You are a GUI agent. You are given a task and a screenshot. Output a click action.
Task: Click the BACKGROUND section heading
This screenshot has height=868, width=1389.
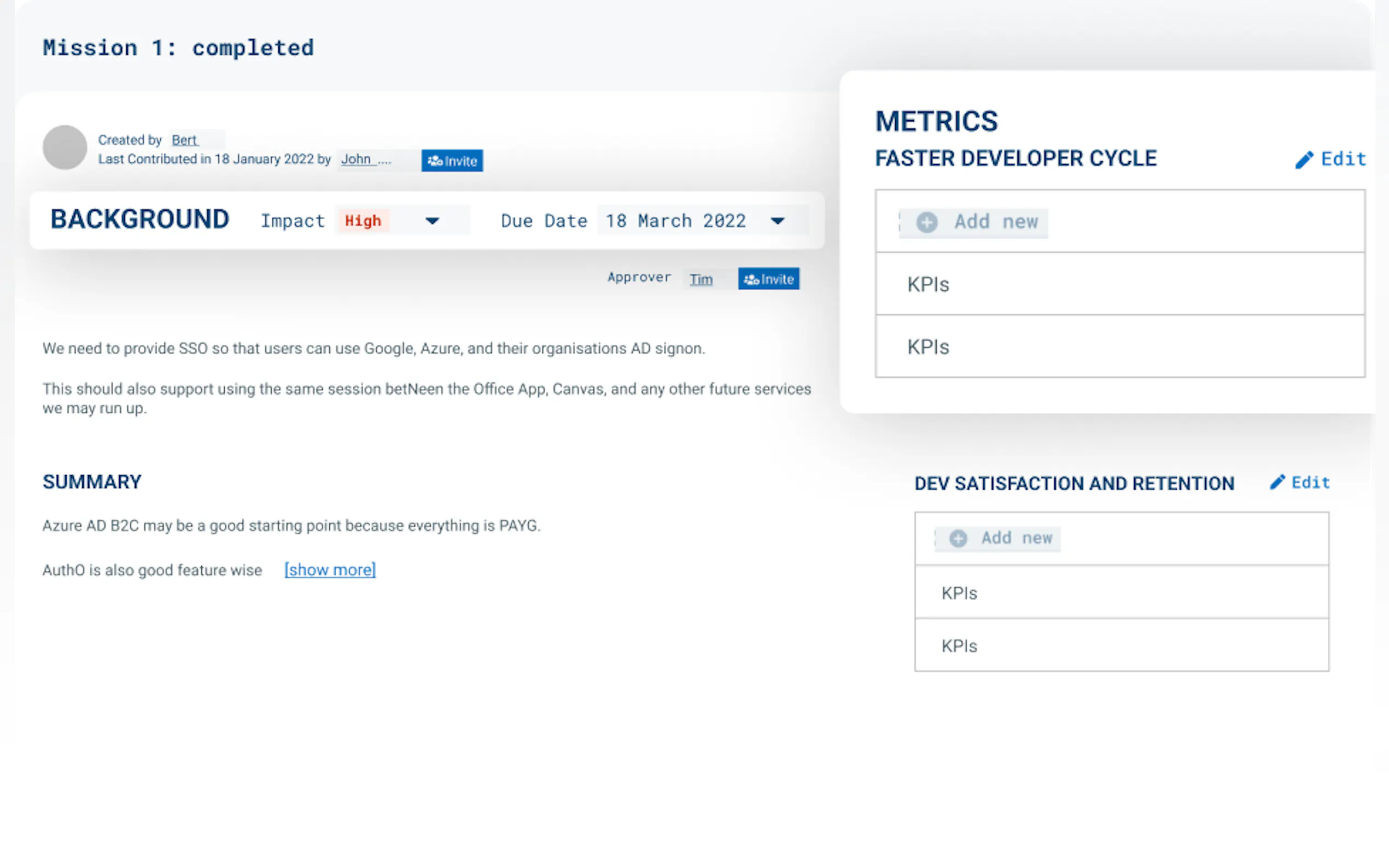click(x=139, y=220)
